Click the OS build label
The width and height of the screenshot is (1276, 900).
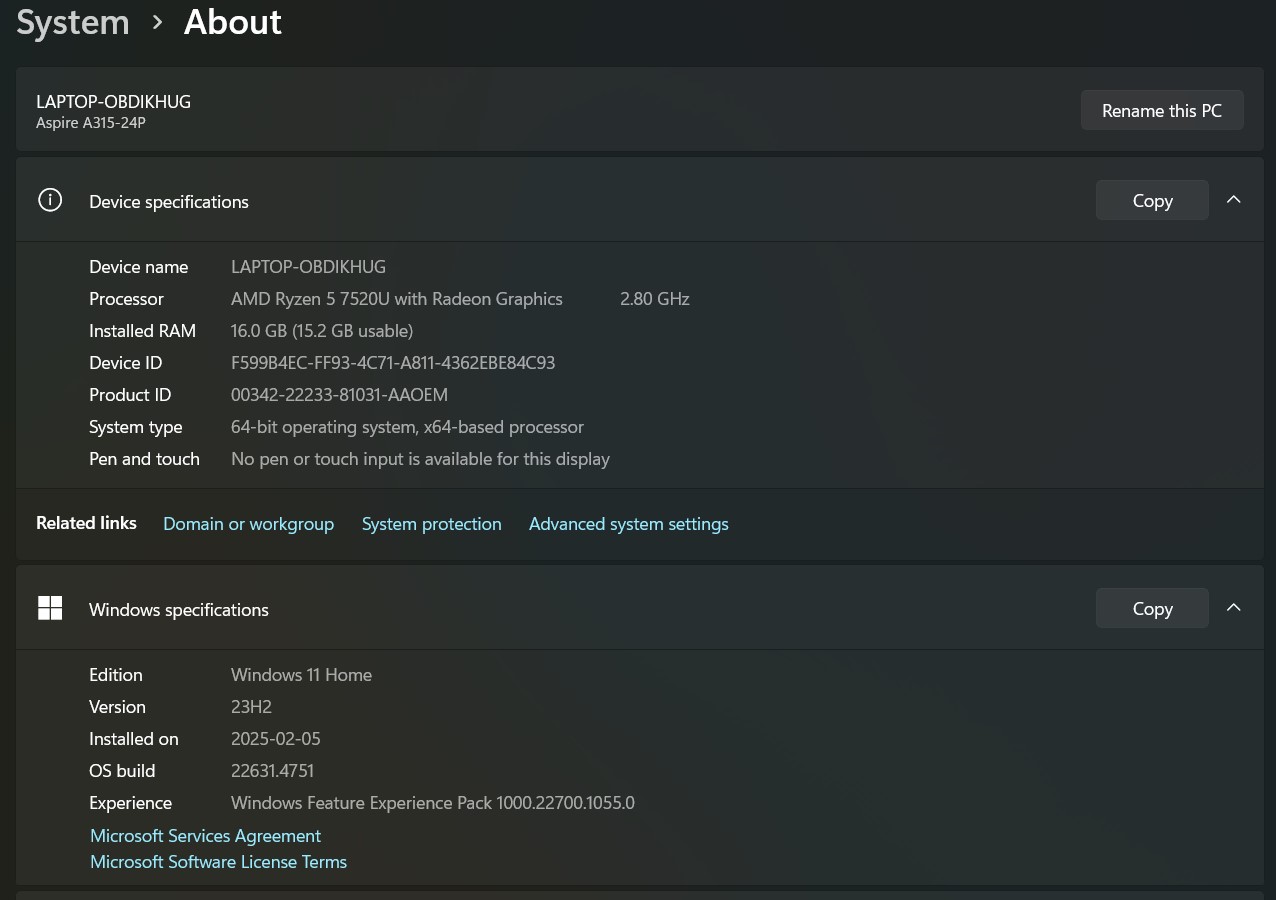122,771
